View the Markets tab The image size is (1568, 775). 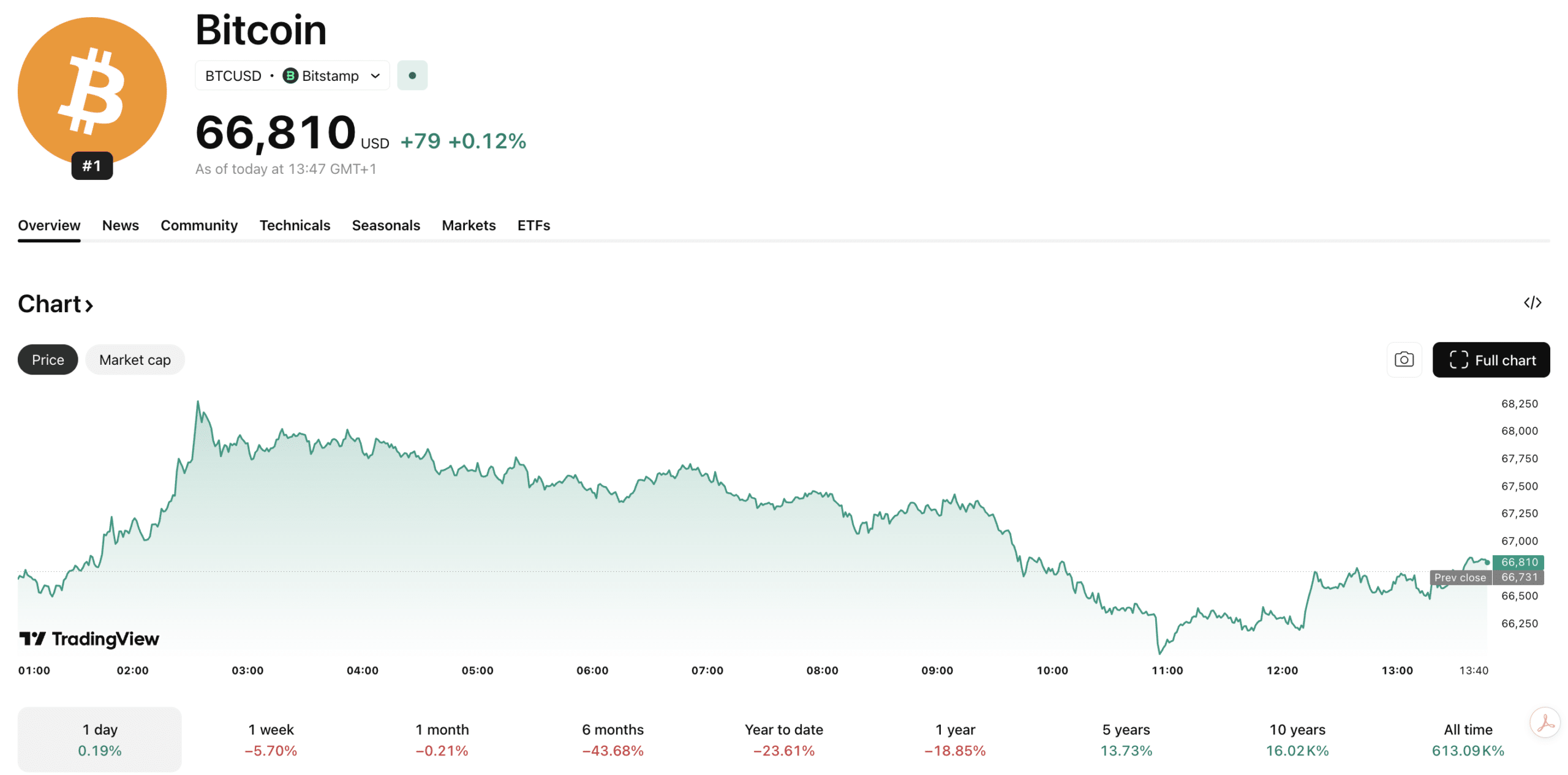pyautogui.click(x=469, y=225)
